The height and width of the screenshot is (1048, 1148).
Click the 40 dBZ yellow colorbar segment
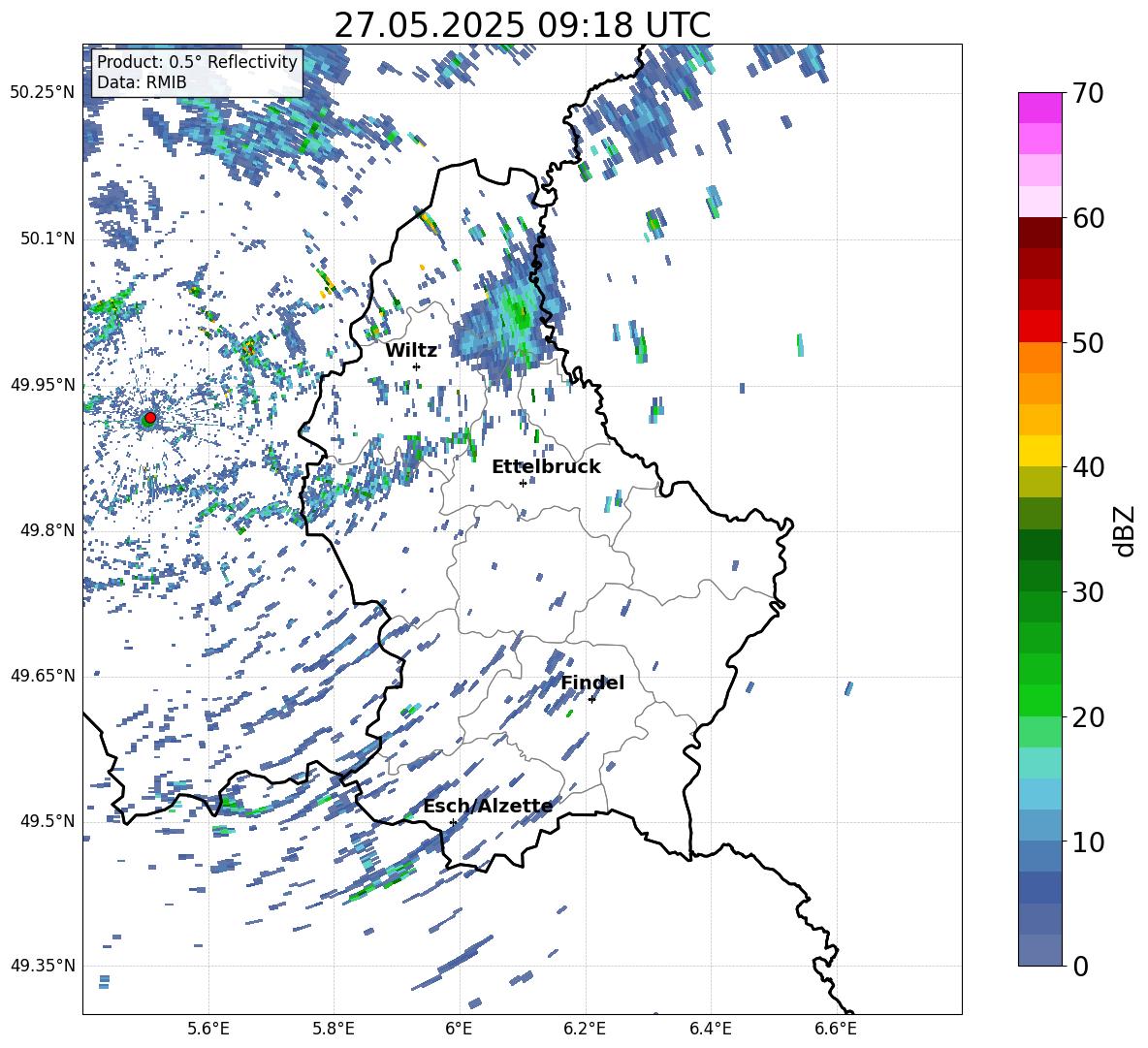tap(1039, 451)
